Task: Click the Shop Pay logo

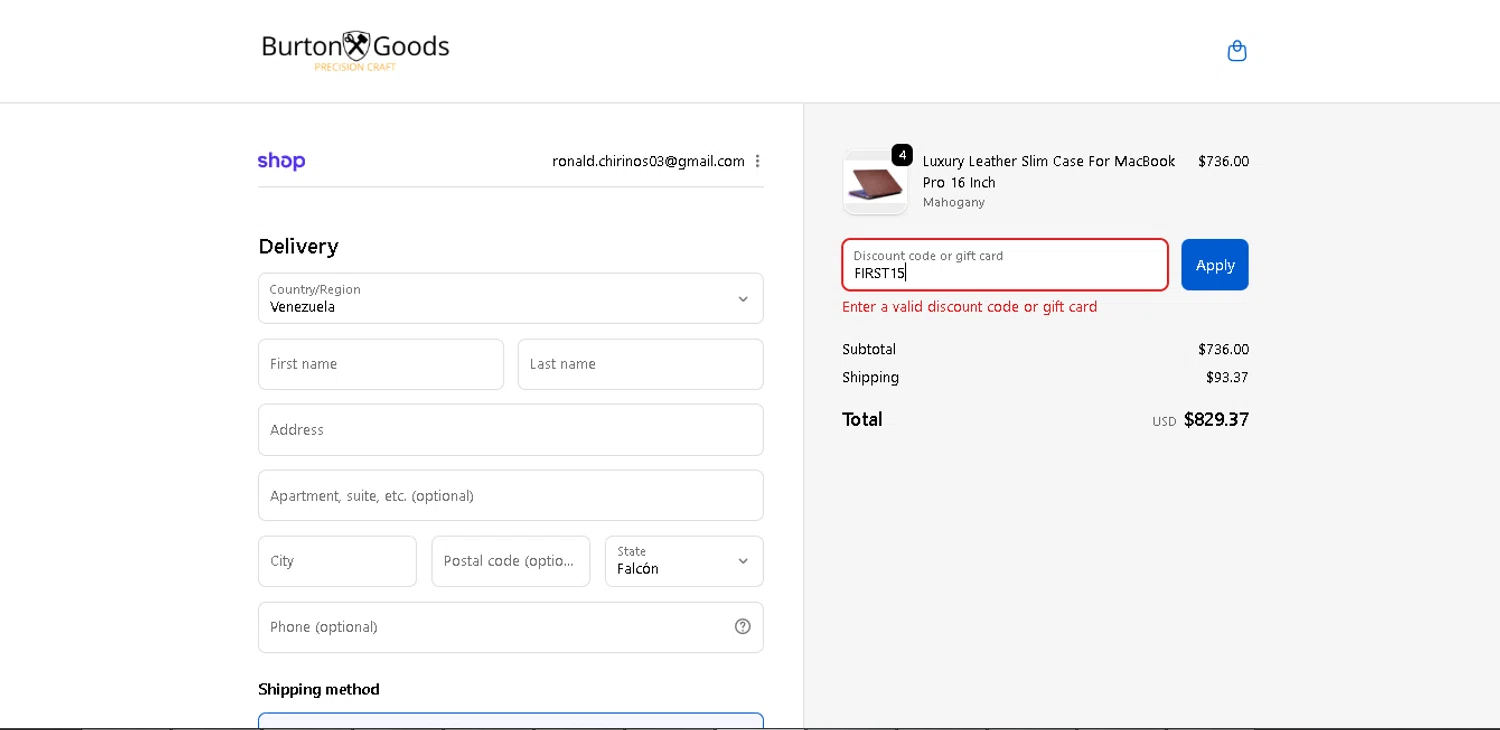Action: point(281,161)
